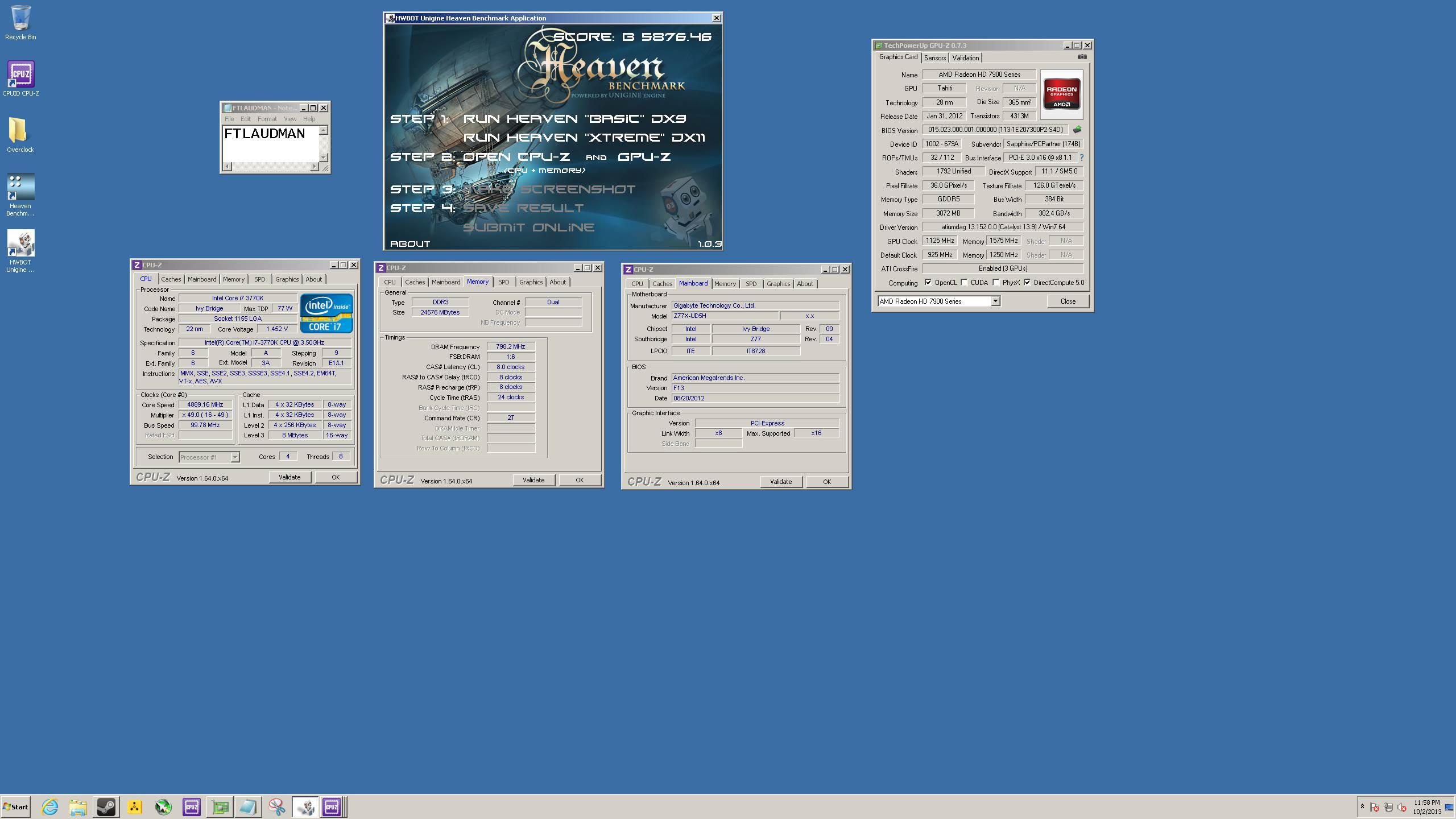Click the first pinned CPU-Z taskbar icon
This screenshot has width=1456, height=819.
pos(192,807)
